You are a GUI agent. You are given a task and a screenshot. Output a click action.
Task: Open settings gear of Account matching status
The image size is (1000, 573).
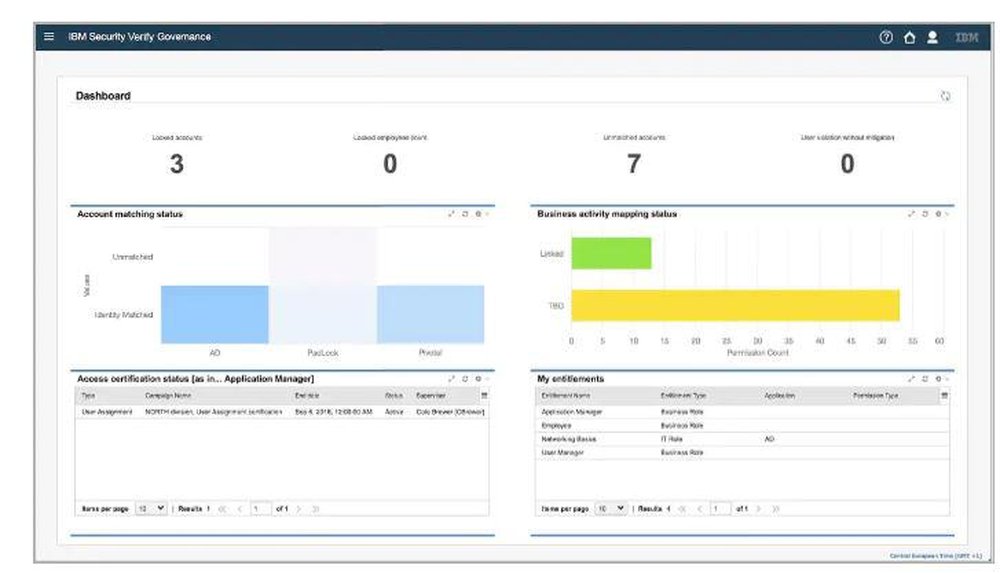tap(479, 214)
